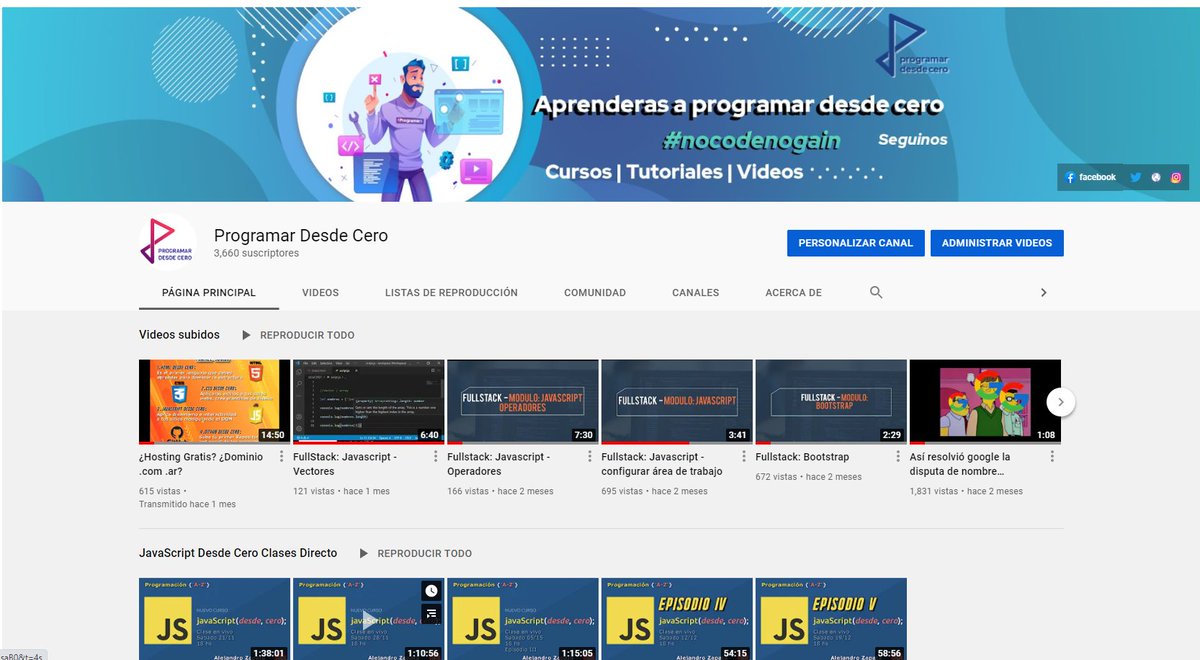Viewport: 1200px width, 660px height.
Task: Add the 1:10:56 video to queue
Action: coord(430,614)
